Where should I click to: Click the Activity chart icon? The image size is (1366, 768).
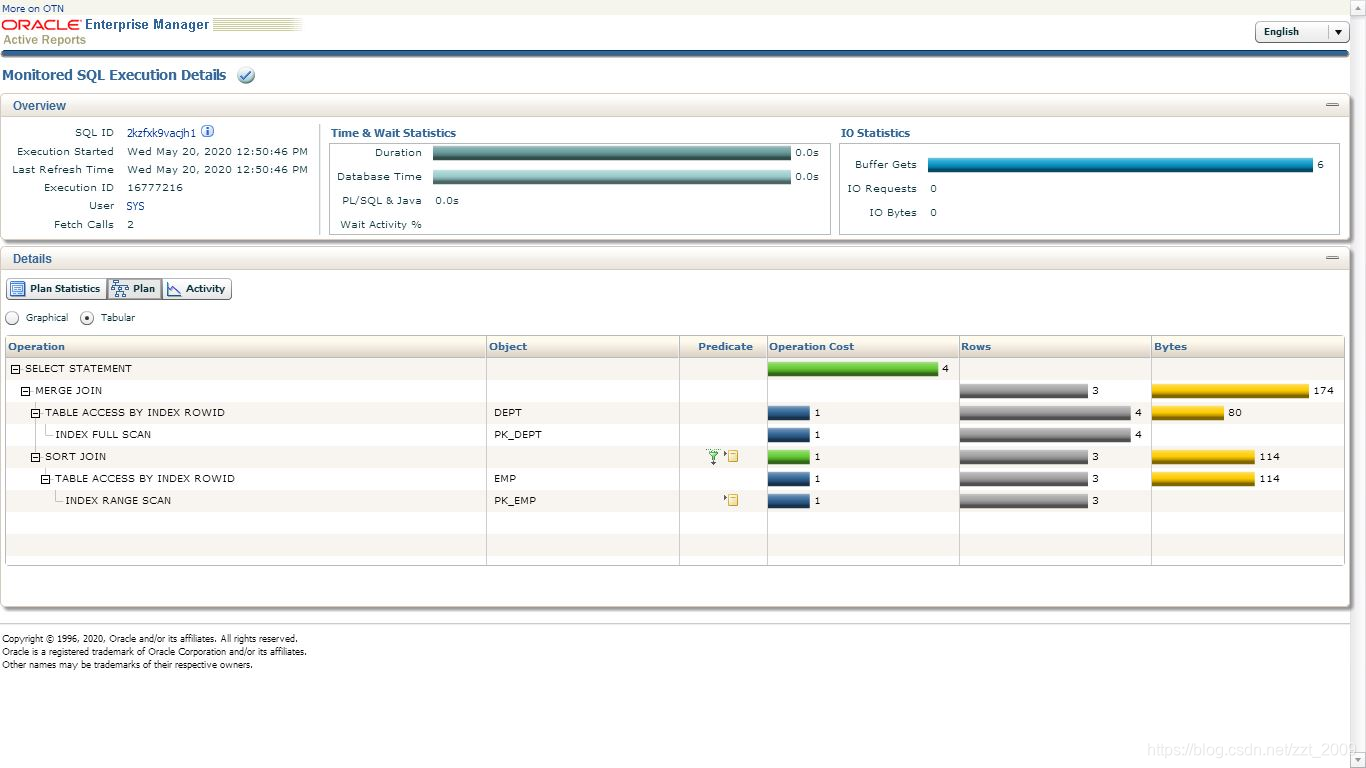click(x=176, y=288)
